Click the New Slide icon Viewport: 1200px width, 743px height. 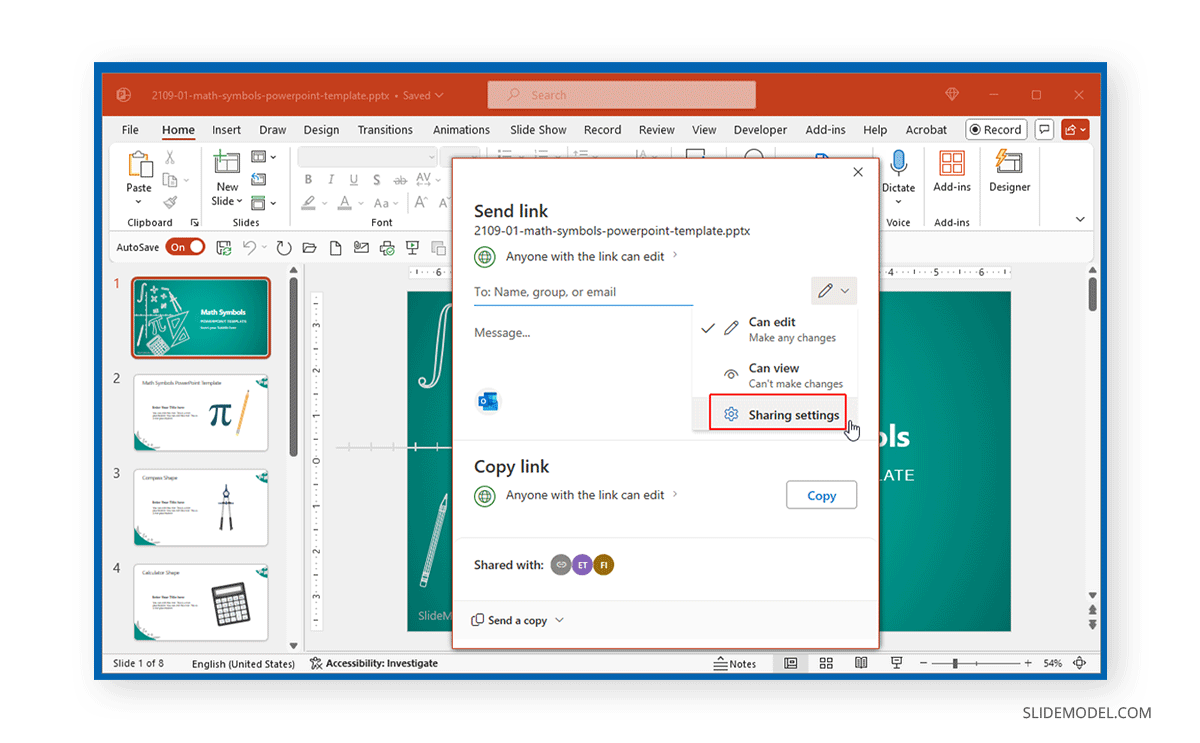click(227, 163)
